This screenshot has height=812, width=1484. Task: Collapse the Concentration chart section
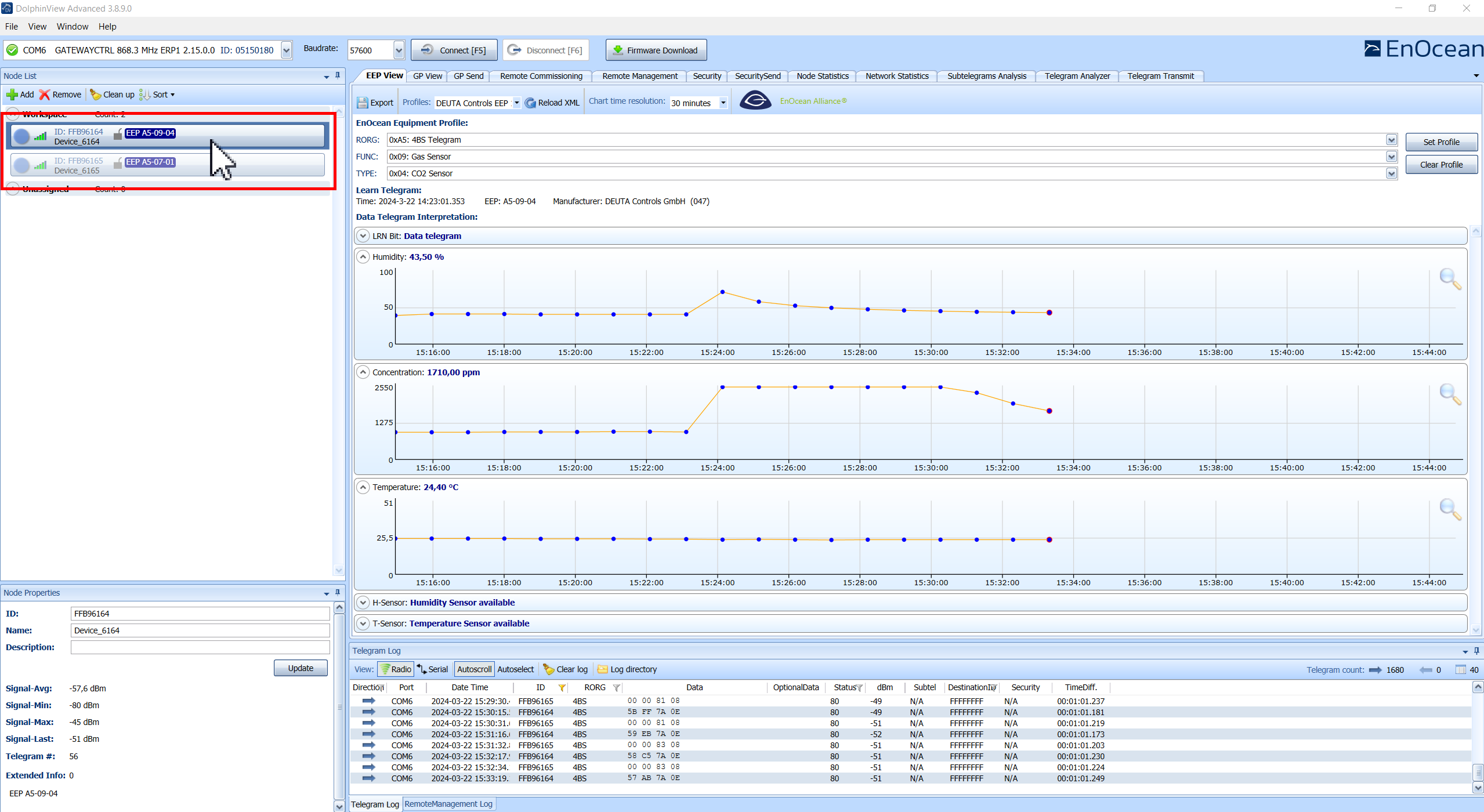pyautogui.click(x=363, y=372)
